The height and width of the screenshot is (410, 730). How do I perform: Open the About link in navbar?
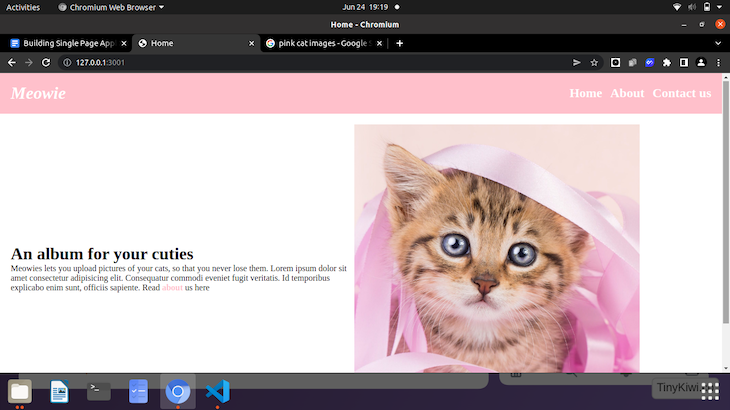pyautogui.click(x=627, y=93)
